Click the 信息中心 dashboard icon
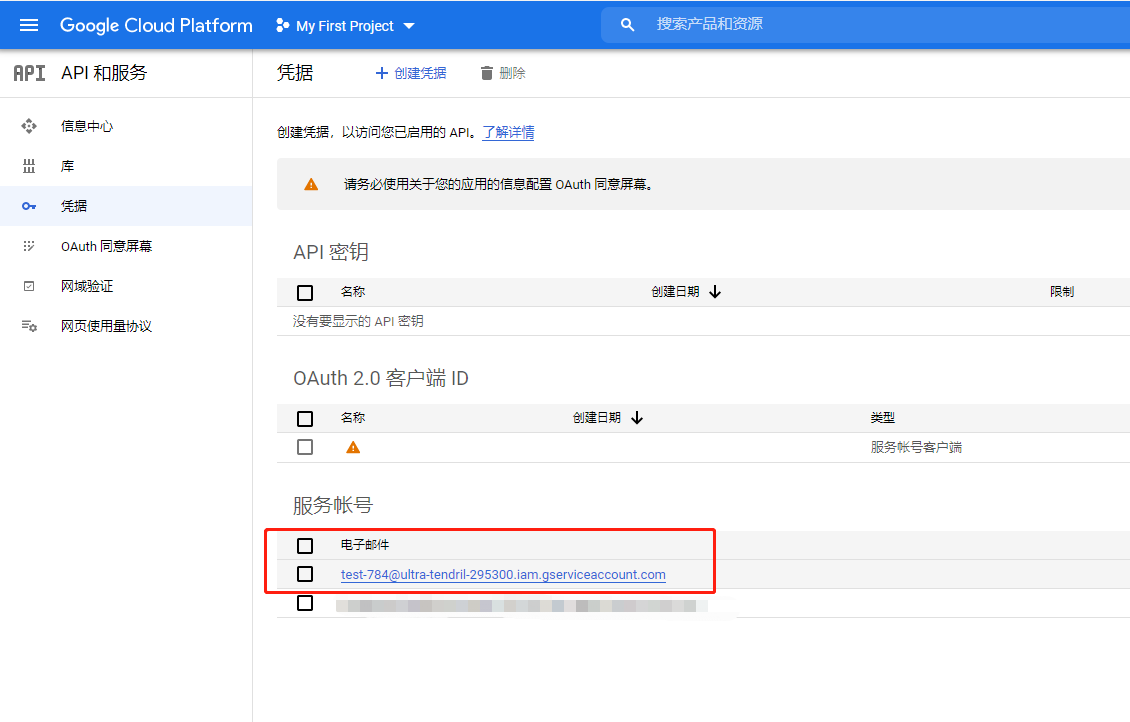This screenshot has width=1130, height=722. (x=29, y=126)
